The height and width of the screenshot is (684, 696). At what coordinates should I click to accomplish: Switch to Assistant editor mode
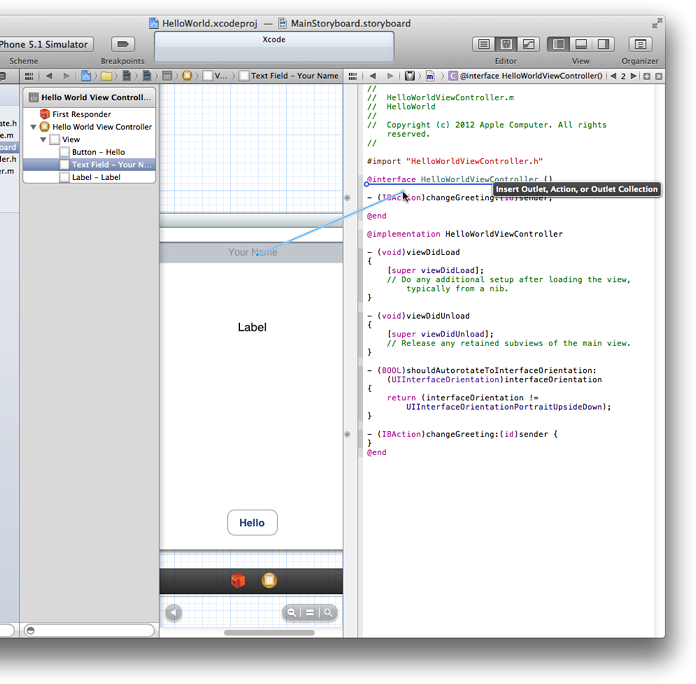click(506, 44)
